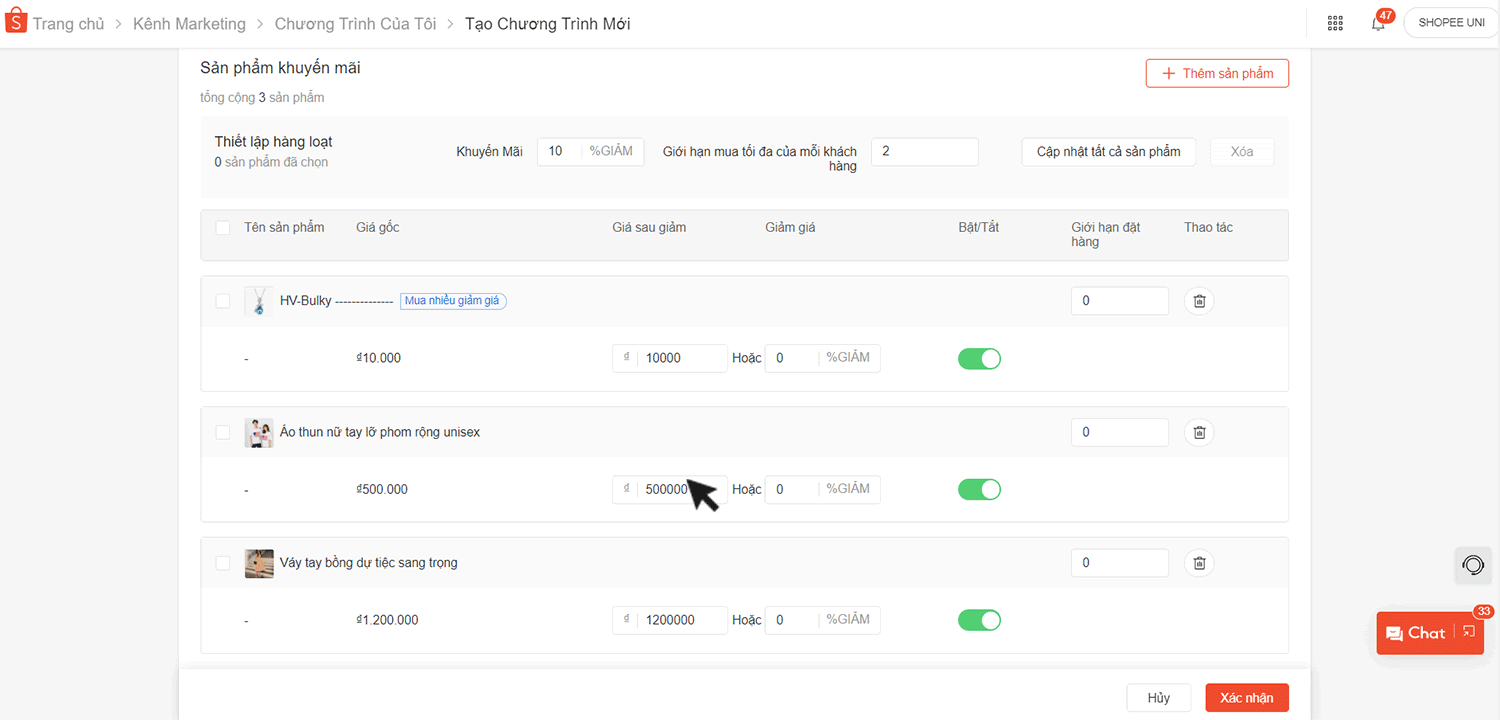Click Cập nhật tất cả sản phẩm button
This screenshot has width=1500, height=720.
[1108, 152]
